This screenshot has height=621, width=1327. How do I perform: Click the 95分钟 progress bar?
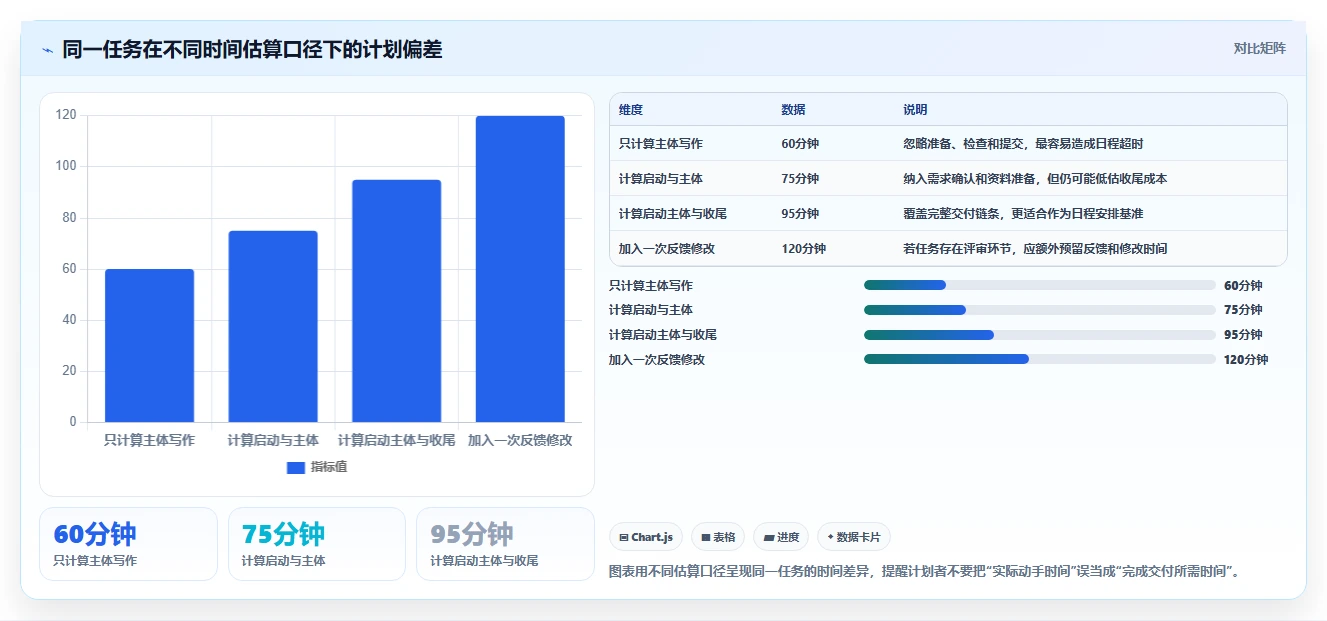point(1040,335)
